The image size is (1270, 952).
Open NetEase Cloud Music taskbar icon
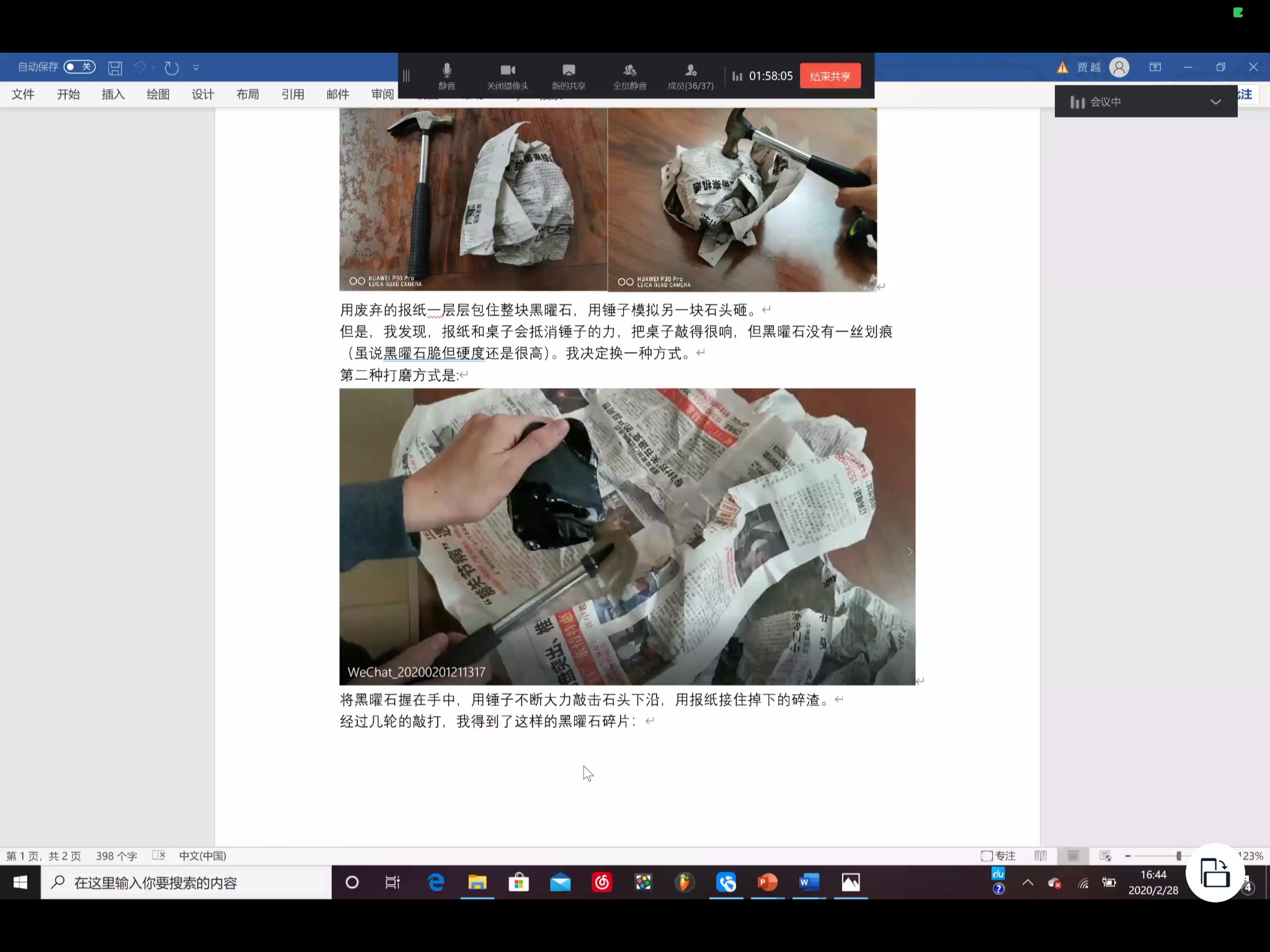(x=602, y=883)
